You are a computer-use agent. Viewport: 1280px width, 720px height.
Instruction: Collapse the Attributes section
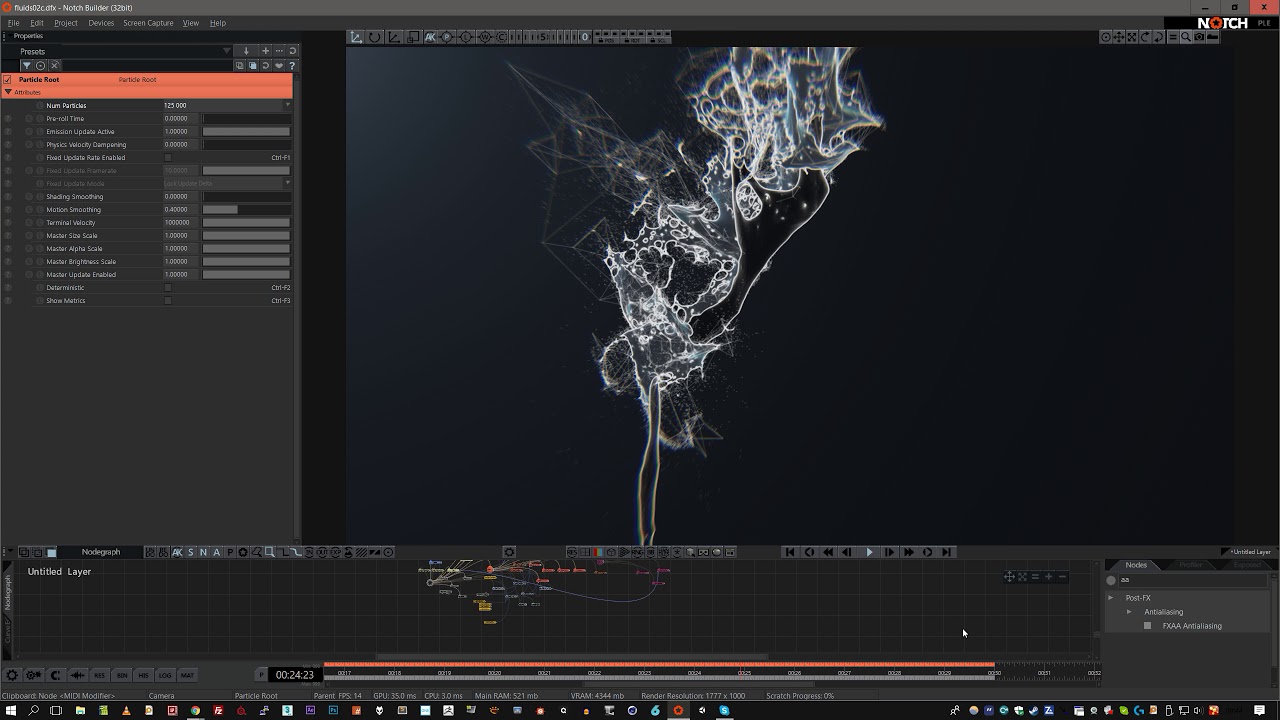[8, 92]
